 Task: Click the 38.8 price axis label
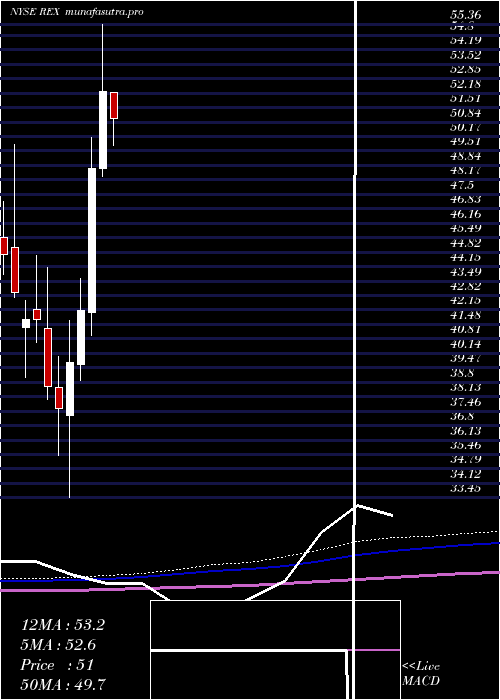pos(462,372)
